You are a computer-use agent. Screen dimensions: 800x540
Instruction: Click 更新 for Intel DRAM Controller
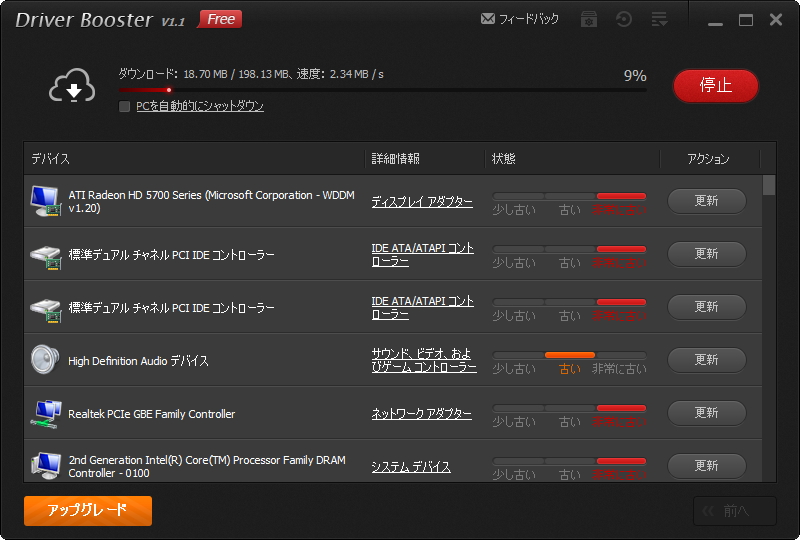tap(707, 466)
